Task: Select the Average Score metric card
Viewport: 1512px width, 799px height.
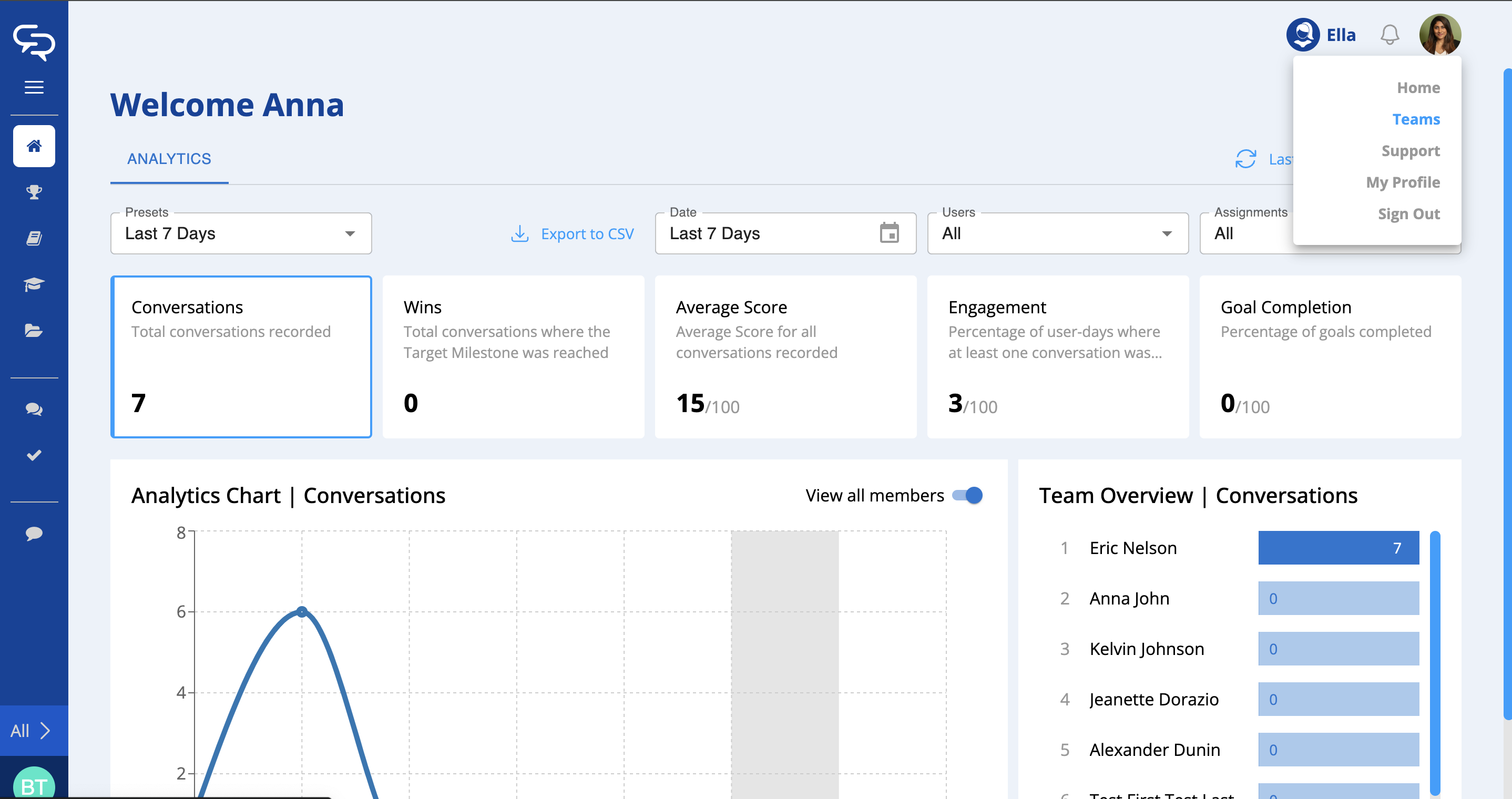Action: point(785,356)
